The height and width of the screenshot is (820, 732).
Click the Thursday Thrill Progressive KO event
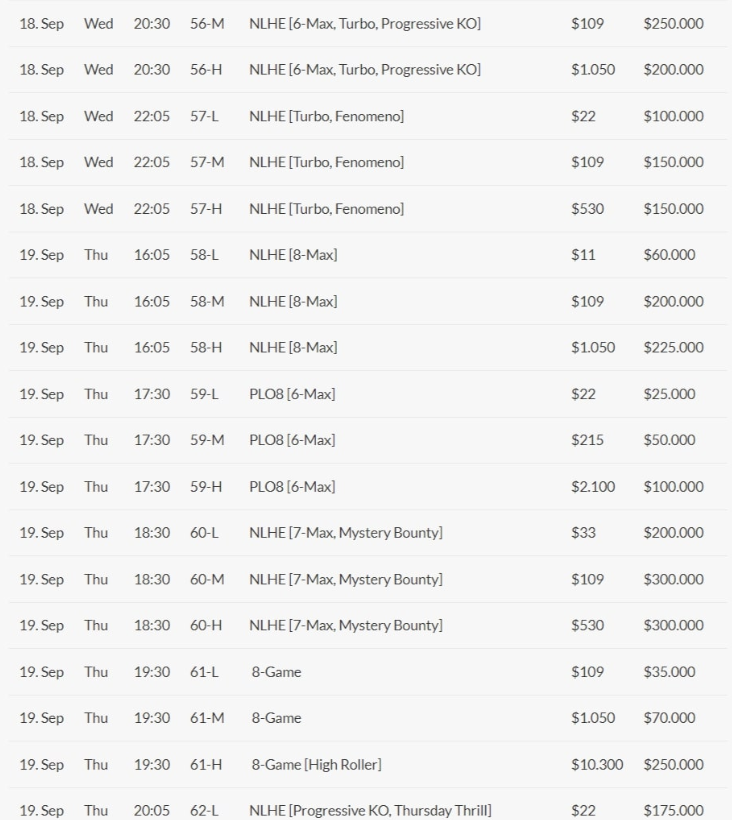click(370, 811)
